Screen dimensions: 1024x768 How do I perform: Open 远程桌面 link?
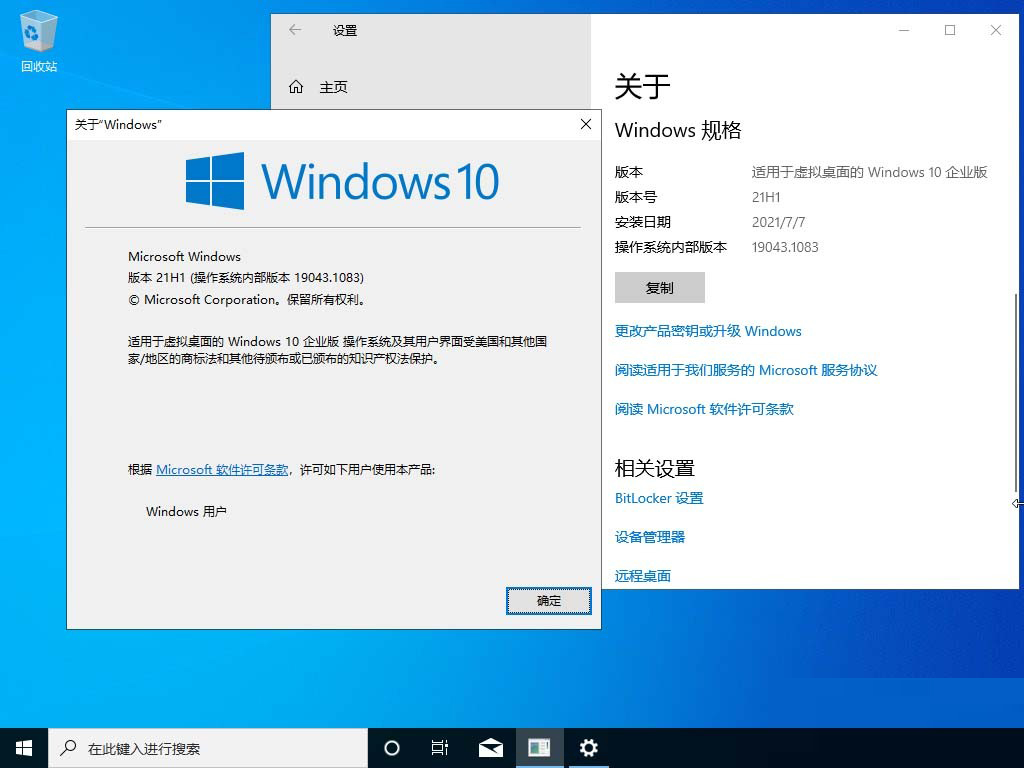[643, 575]
